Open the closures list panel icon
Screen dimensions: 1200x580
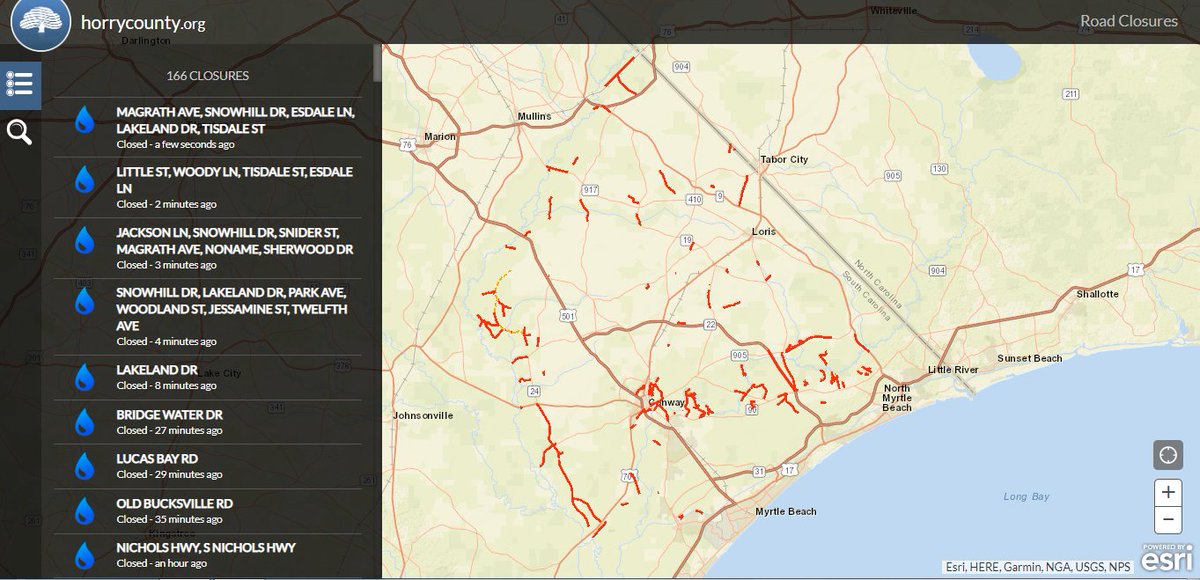point(21,84)
